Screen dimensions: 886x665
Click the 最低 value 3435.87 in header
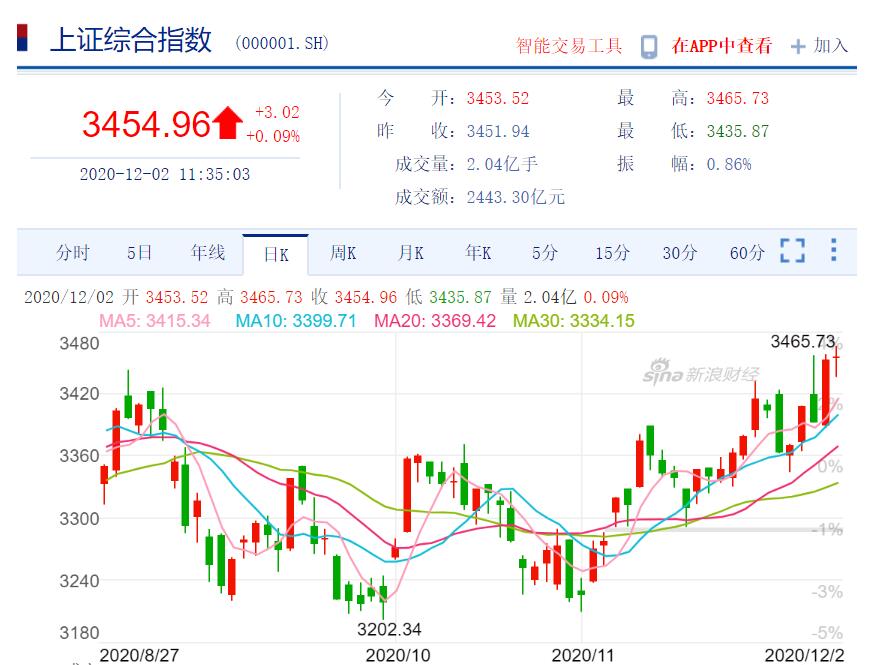(738, 131)
